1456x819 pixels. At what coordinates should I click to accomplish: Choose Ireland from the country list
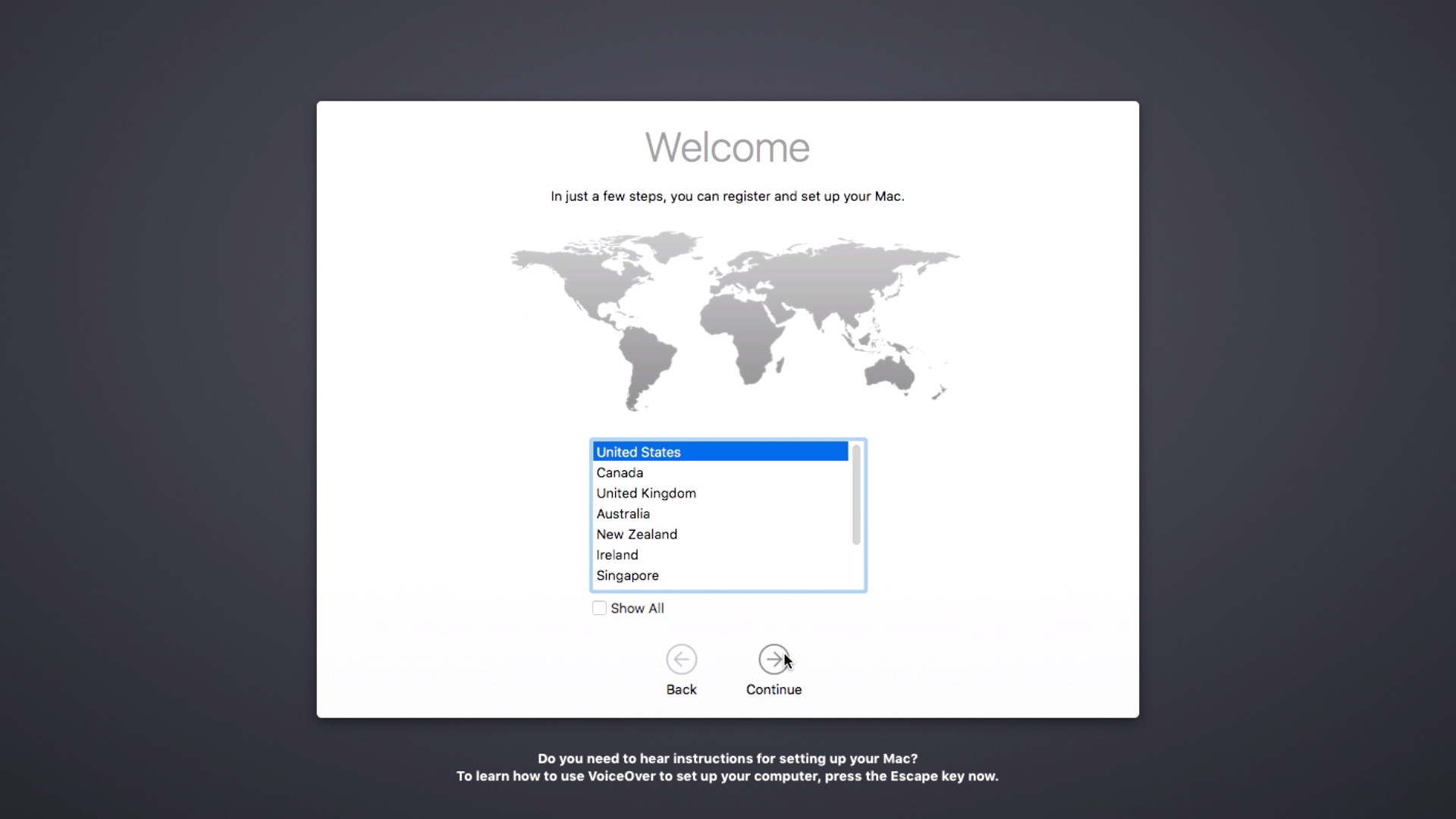pos(617,554)
